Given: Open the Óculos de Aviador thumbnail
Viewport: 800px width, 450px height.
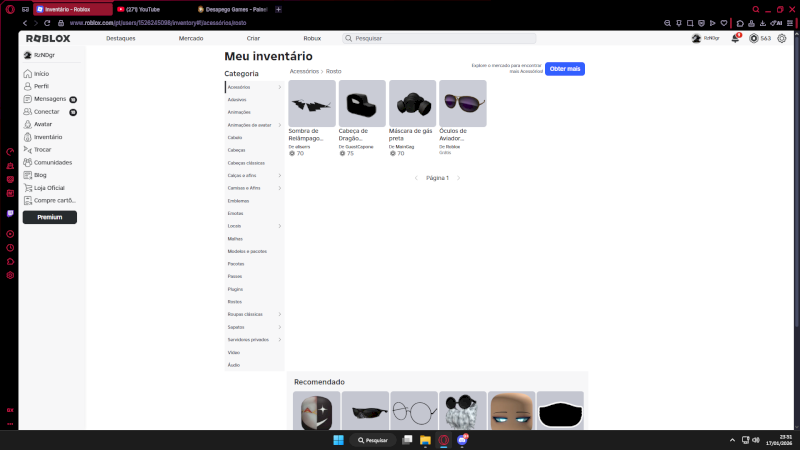Looking at the screenshot, I should (463, 104).
